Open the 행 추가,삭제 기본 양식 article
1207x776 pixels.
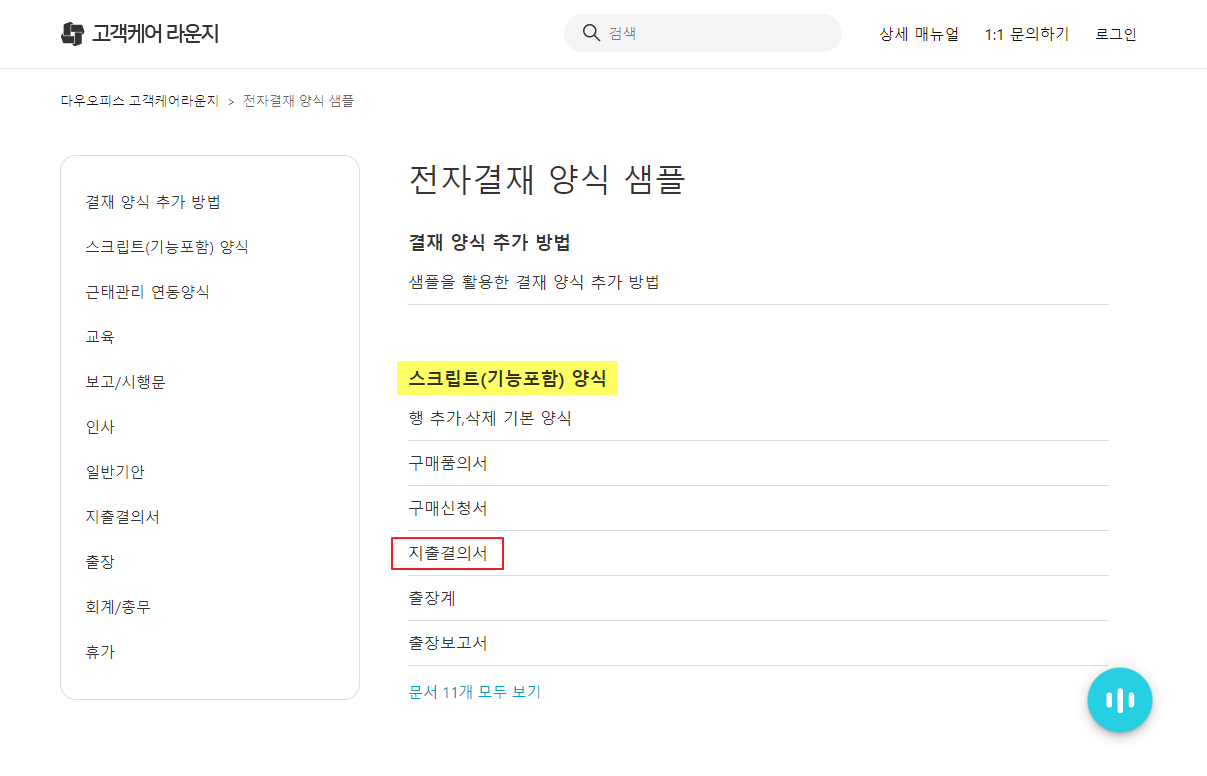tap(490, 418)
